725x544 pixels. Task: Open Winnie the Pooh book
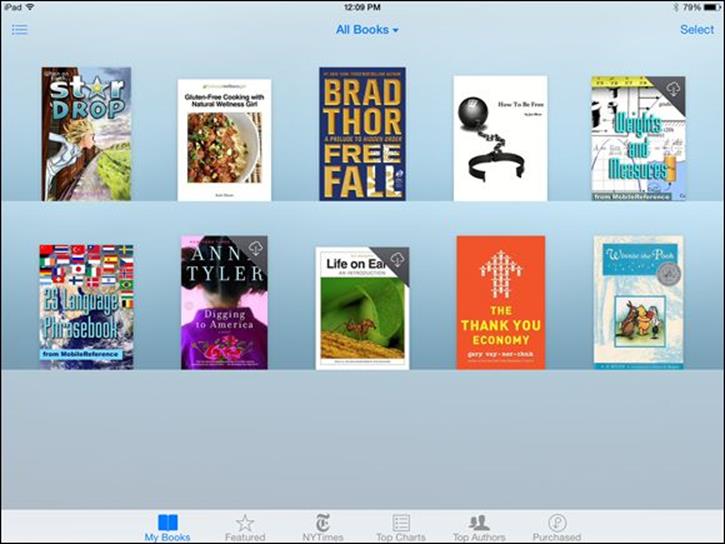point(639,302)
